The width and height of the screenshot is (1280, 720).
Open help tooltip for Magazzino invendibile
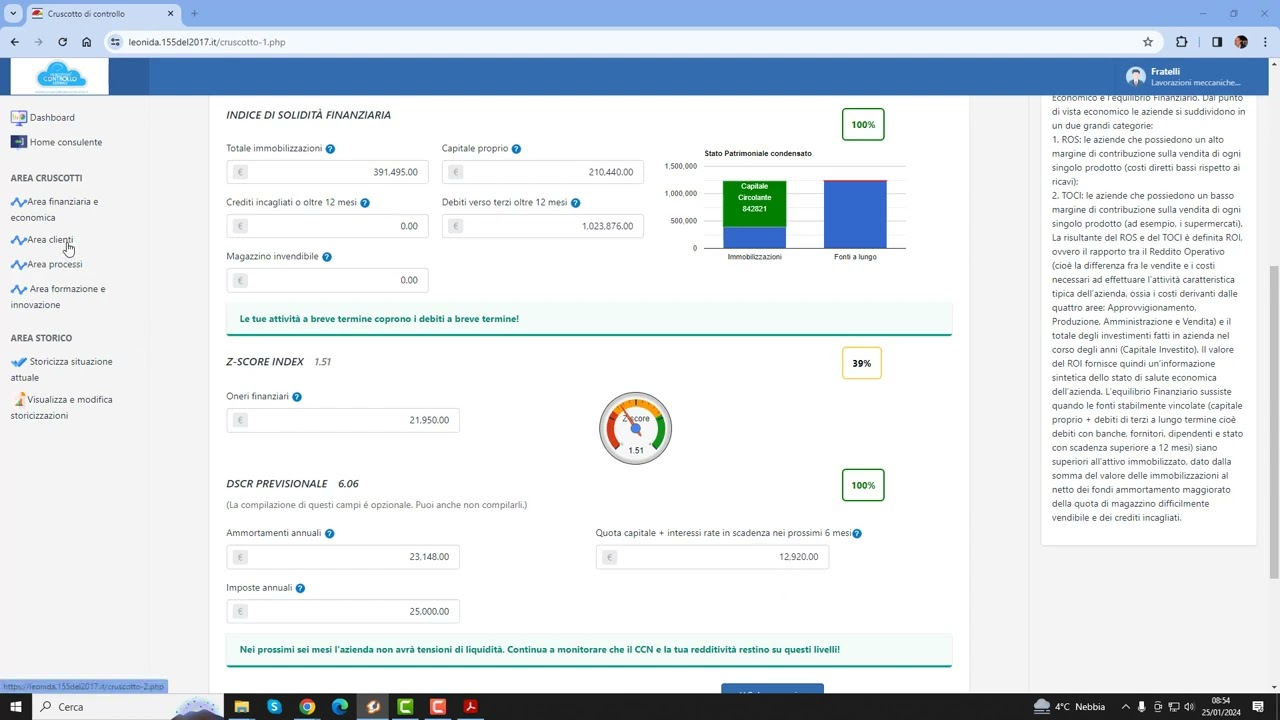pyautogui.click(x=327, y=257)
